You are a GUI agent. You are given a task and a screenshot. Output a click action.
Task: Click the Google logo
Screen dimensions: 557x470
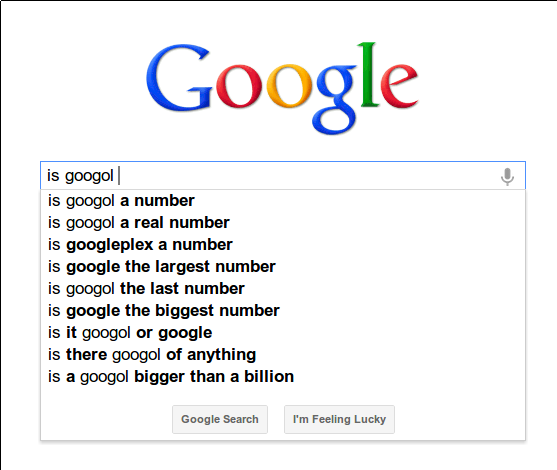click(x=282, y=88)
